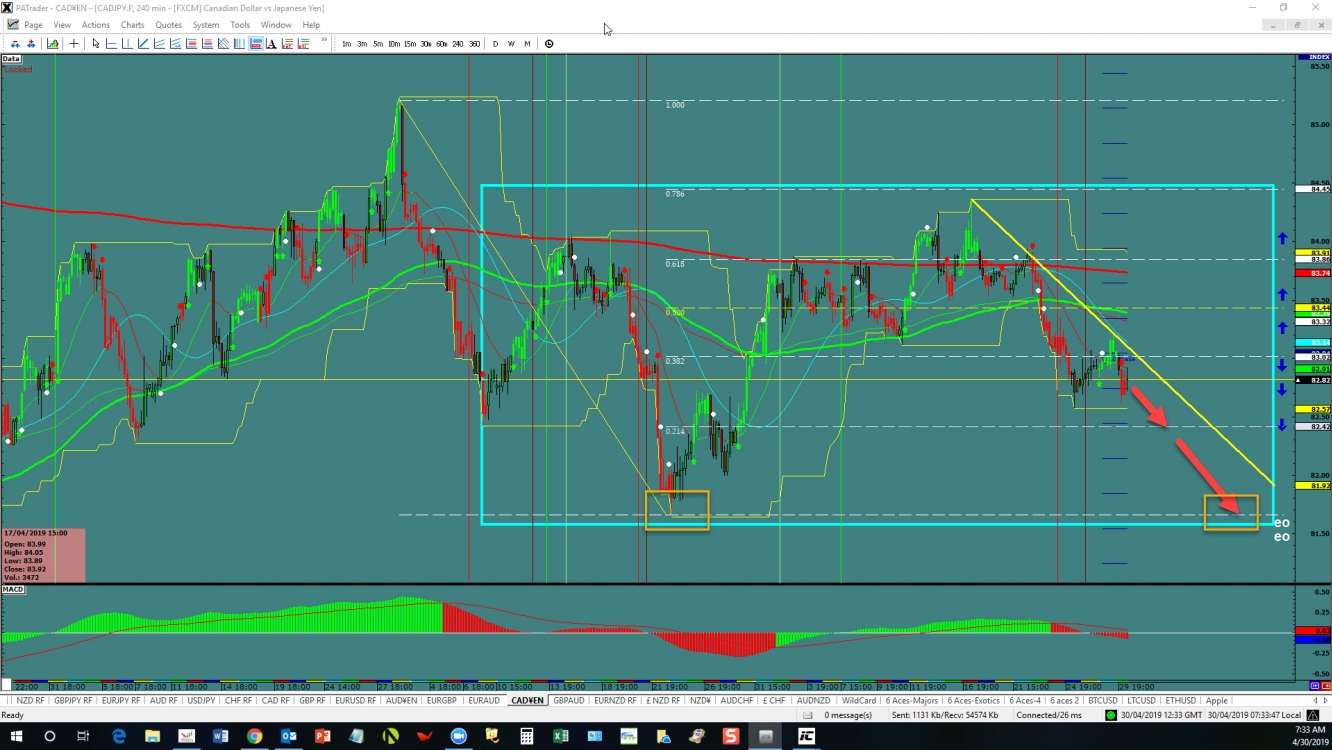Viewport: 1332px width, 750px height.
Task: Open Microsoft Edge from the taskbar
Action: (x=119, y=736)
